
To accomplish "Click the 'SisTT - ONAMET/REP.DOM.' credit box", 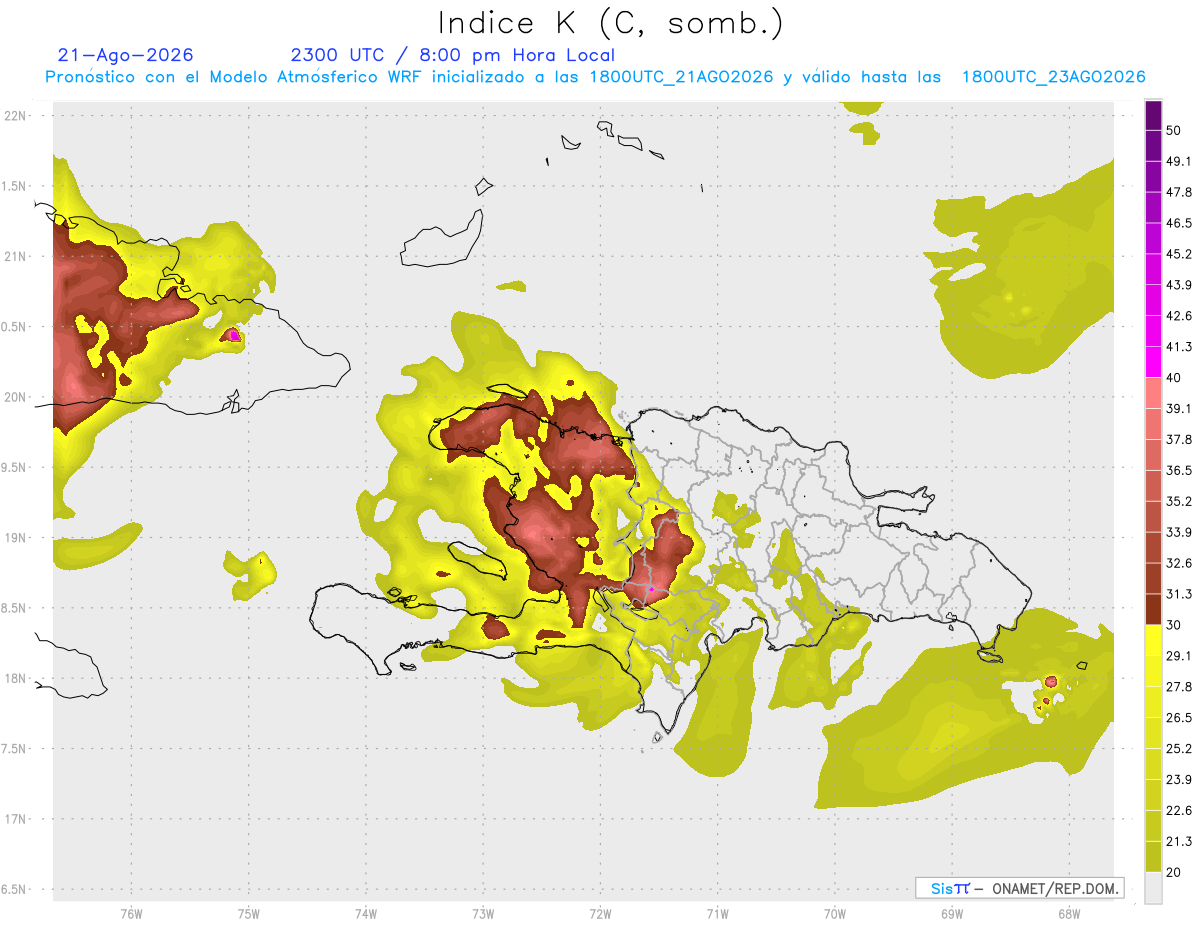I will point(1019,888).
